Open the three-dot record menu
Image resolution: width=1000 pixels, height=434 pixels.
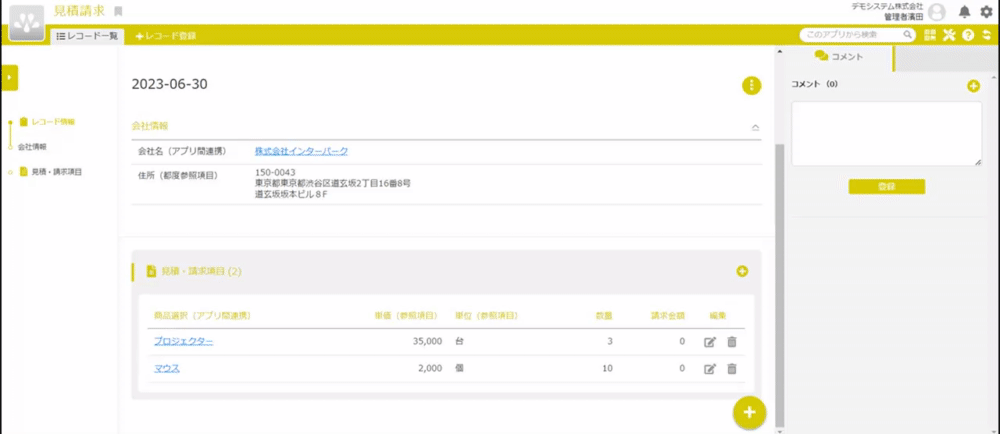pyautogui.click(x=751, y=85)
